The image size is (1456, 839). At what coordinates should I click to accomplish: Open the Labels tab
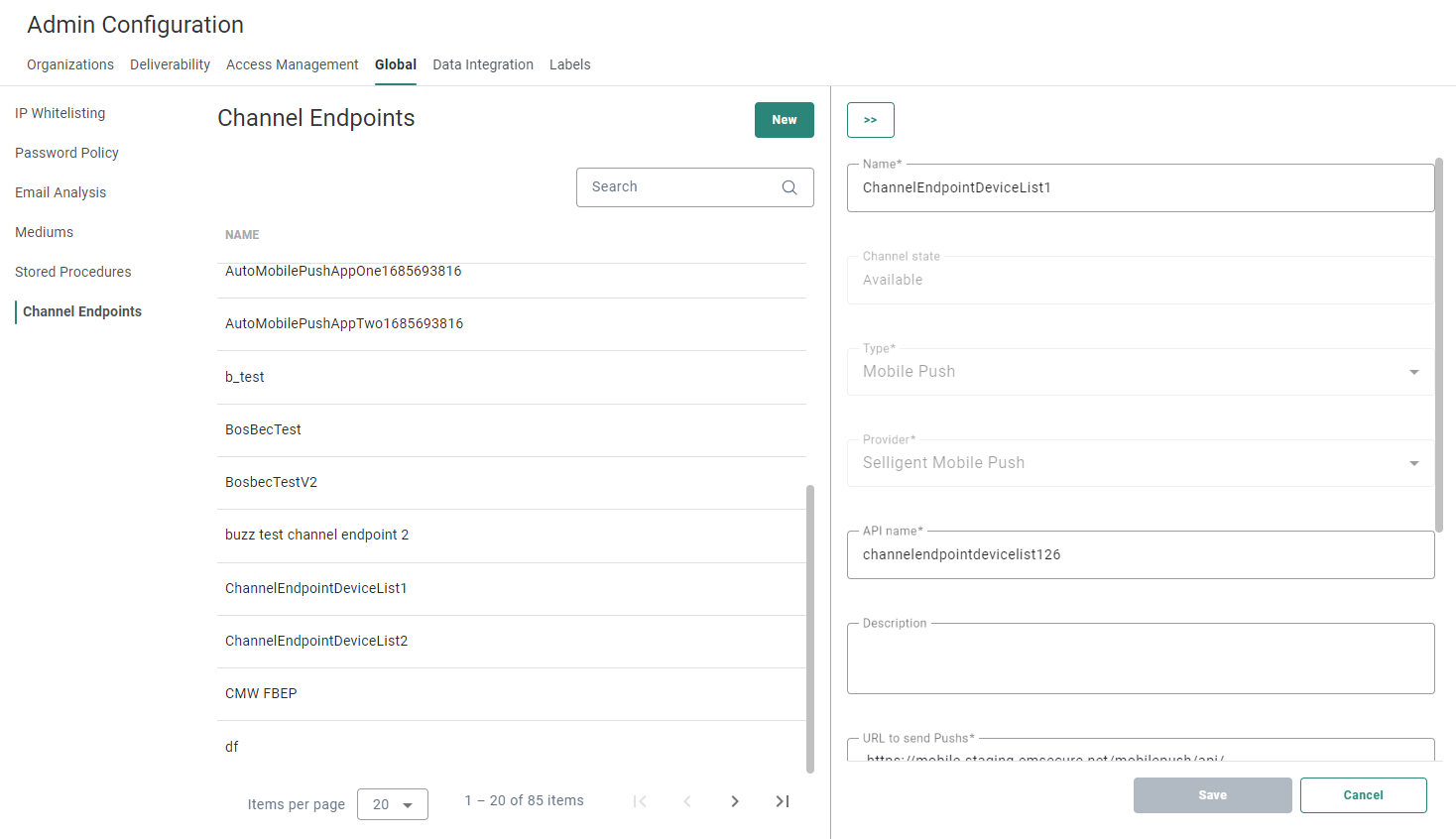point(569,63)
